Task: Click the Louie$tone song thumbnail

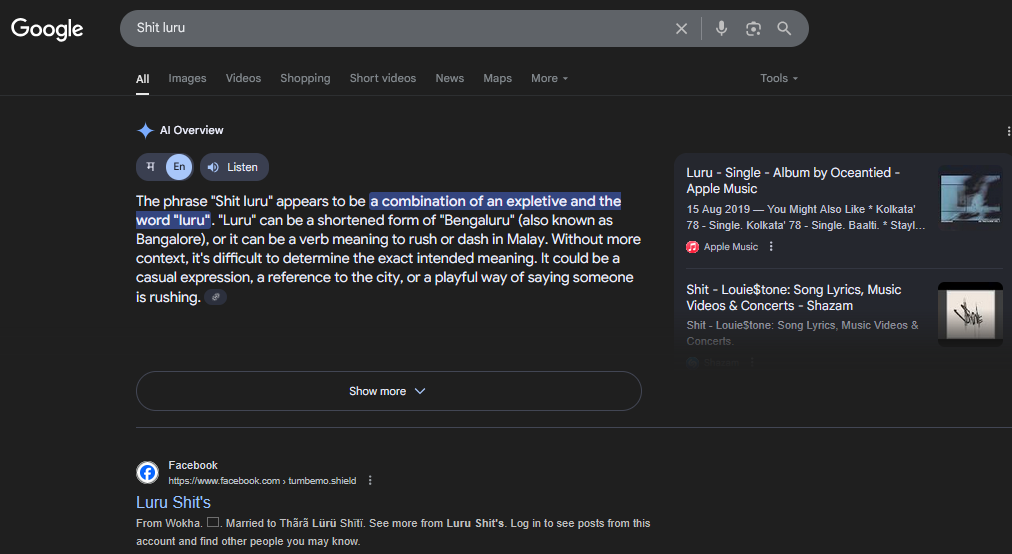Action: [x=970, y=314]
